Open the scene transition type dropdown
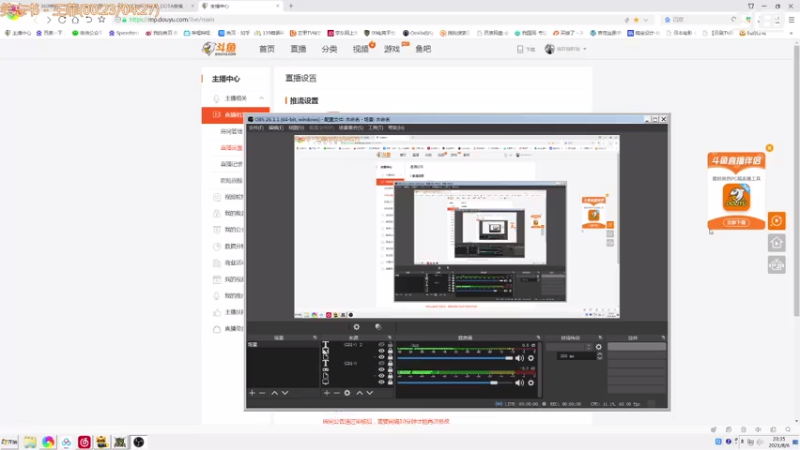This screenshot has height=450, width=800. coord(569,347)
